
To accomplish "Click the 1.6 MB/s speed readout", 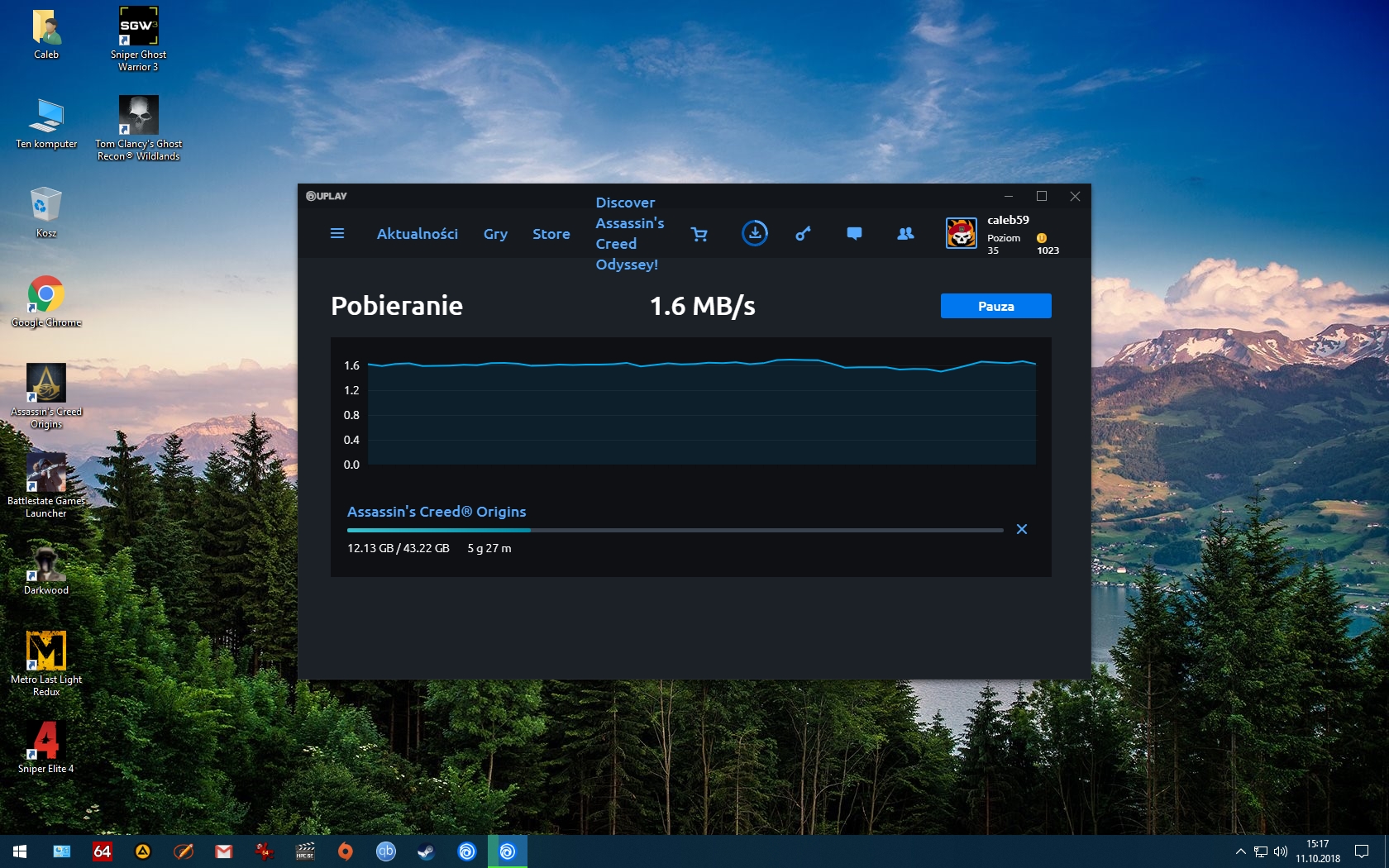I will 703,306.
